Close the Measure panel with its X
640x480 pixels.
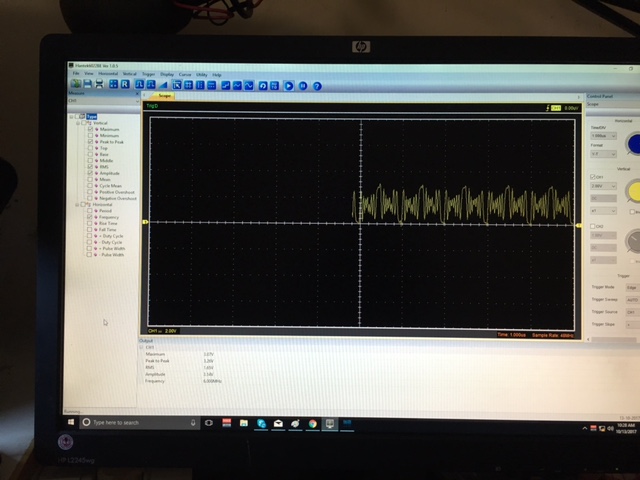[x=137, y=93]
